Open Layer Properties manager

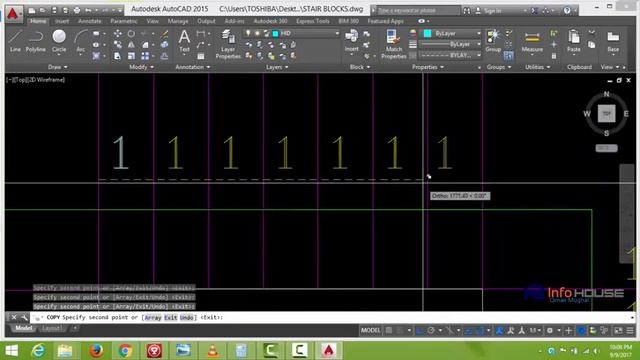228,44
